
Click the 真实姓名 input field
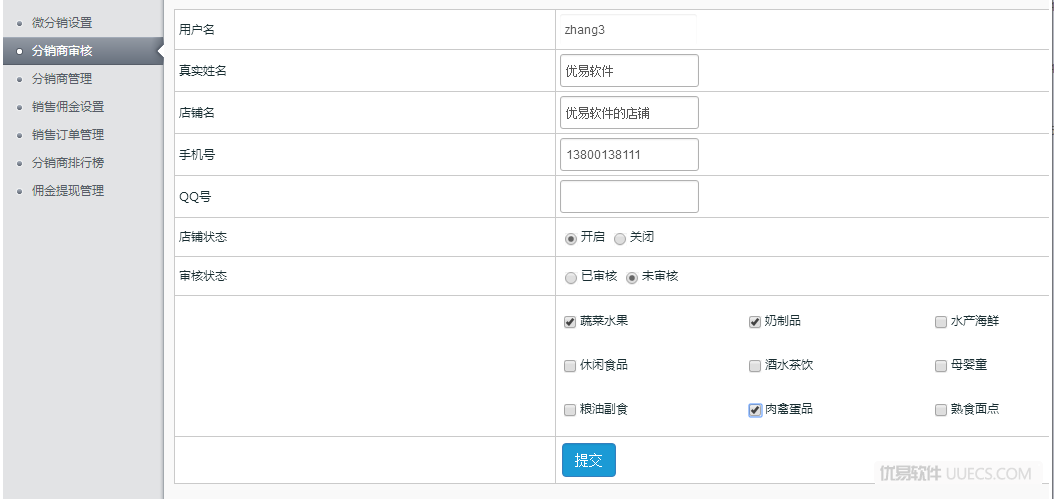pos(629,71)
